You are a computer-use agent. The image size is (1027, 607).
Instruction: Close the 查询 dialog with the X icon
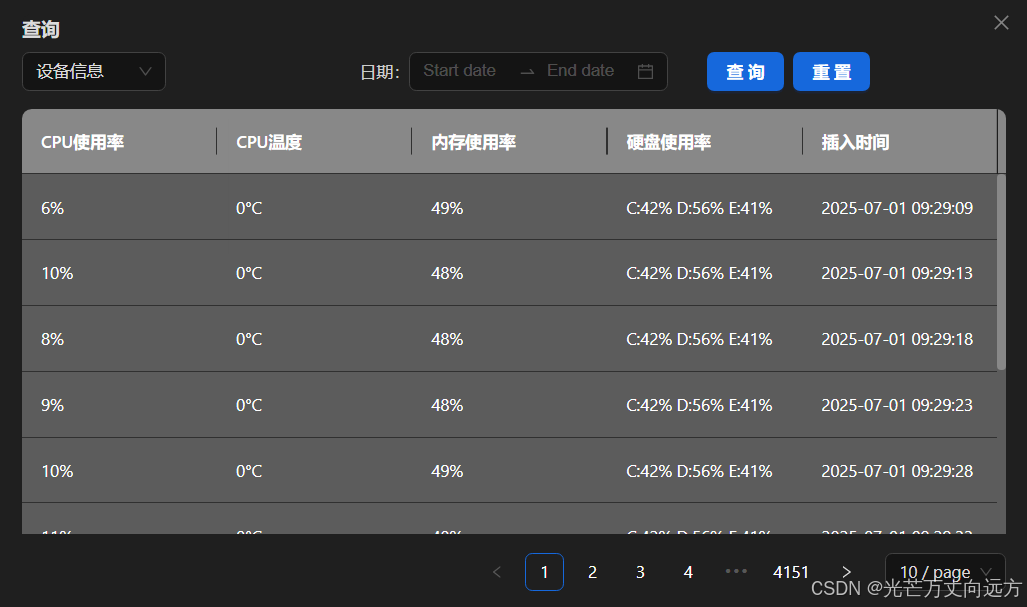coord(1001,23)
